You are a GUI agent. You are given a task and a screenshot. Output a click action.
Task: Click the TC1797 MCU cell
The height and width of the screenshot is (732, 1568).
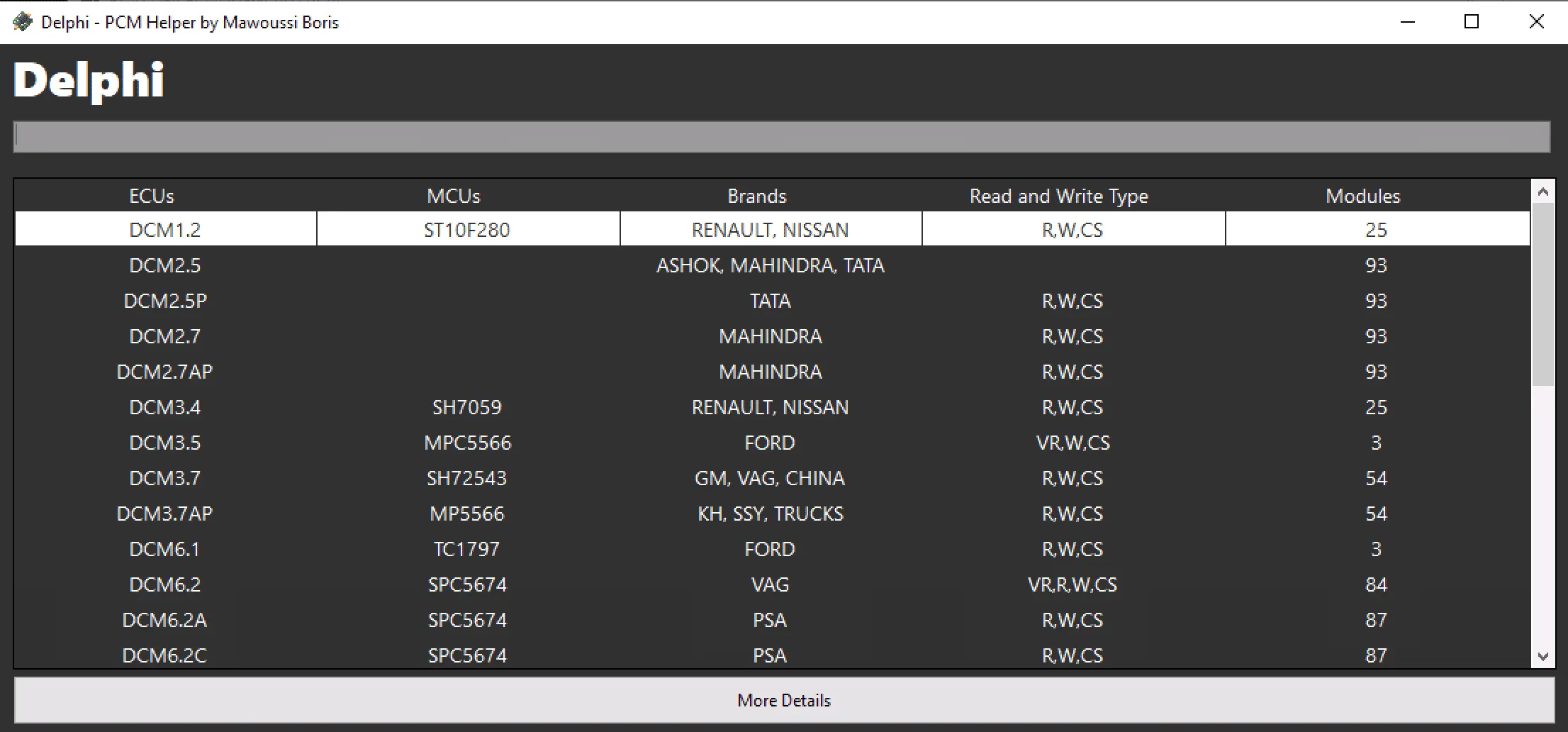click(x=467, y=549)
